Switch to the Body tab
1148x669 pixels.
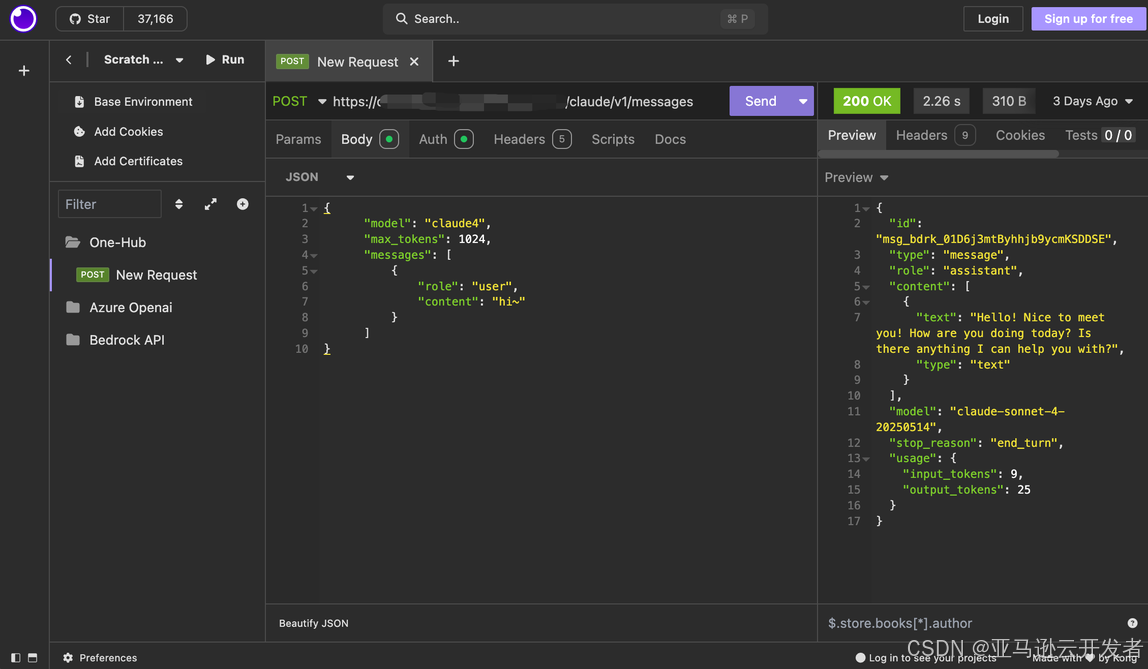click(369, 139)
